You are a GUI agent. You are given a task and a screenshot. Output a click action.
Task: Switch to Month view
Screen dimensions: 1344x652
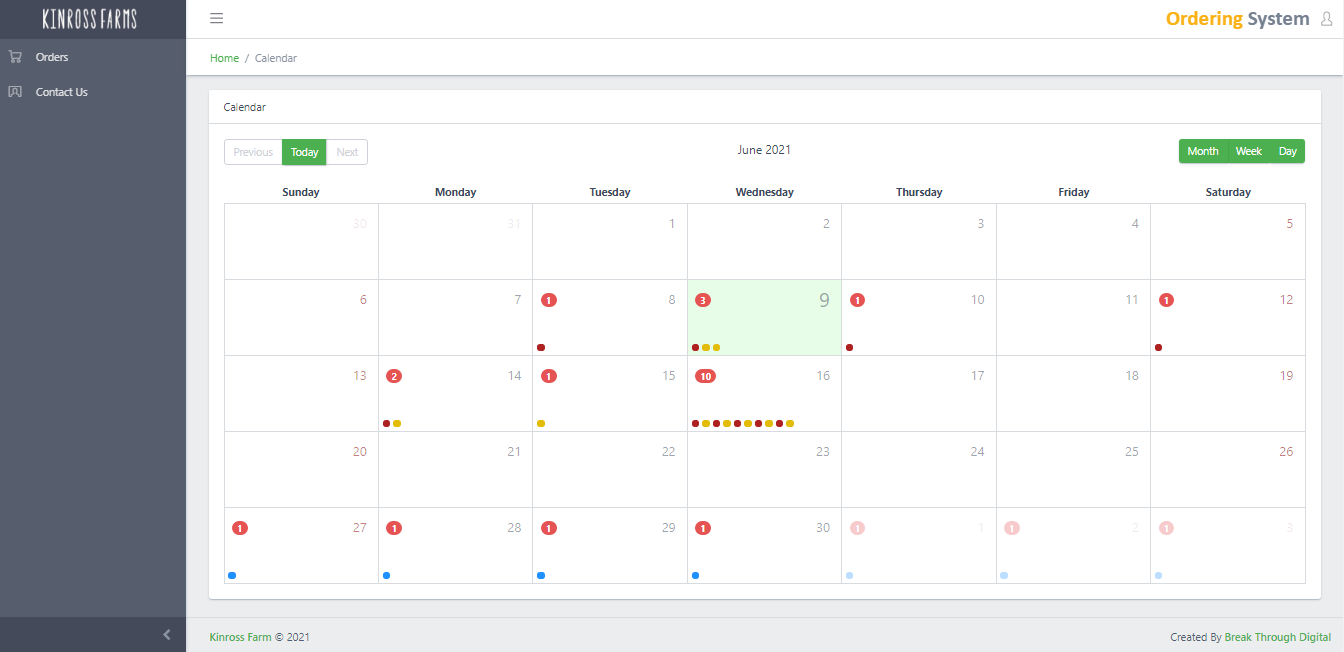[x=1202, y=151]
